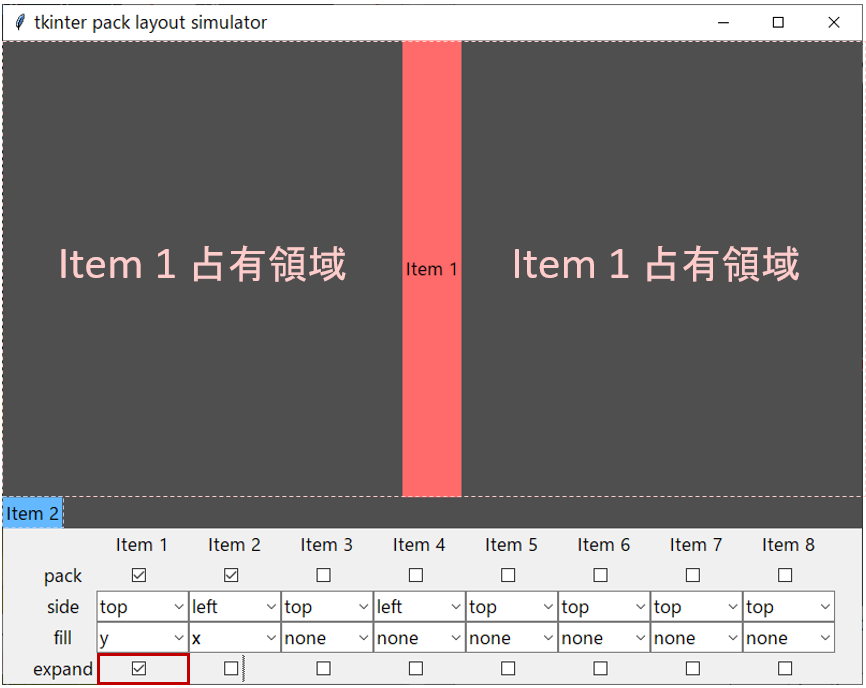Toggle the expand checkbox for Item 6

pyautogui.click(x=600, y=669)
